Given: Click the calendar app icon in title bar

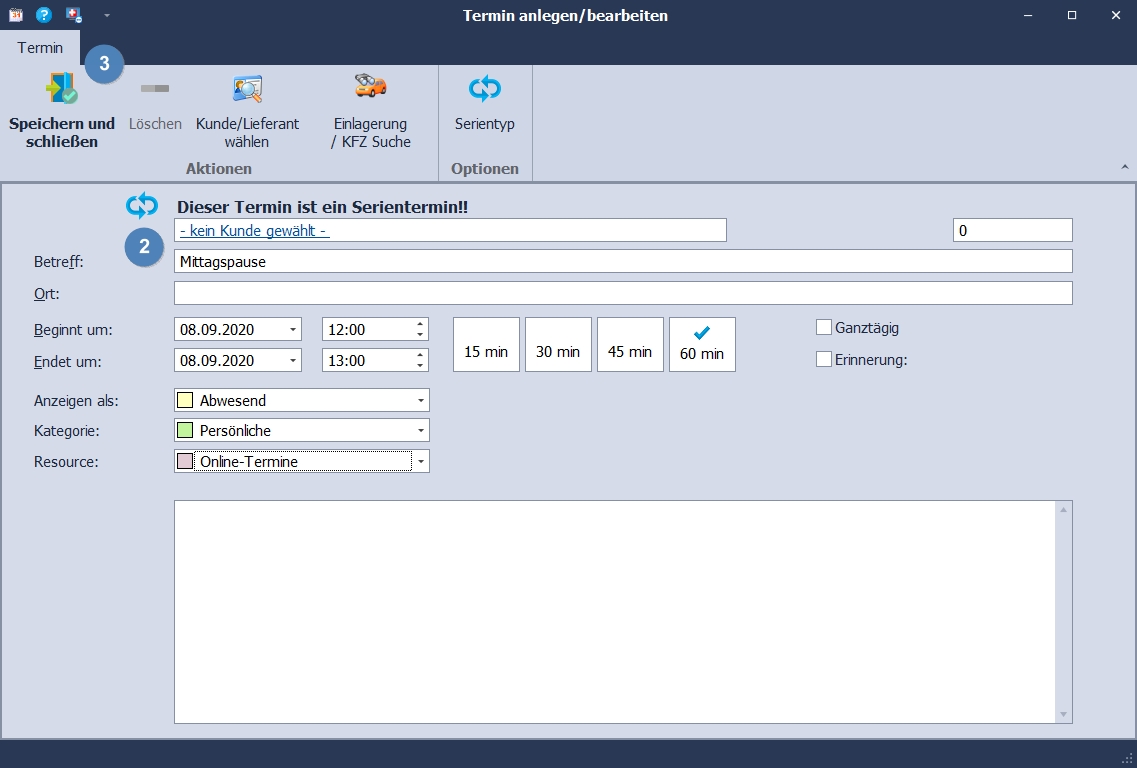Looking at the screenshot, I should pyautogui.click(x=15, y=15).
